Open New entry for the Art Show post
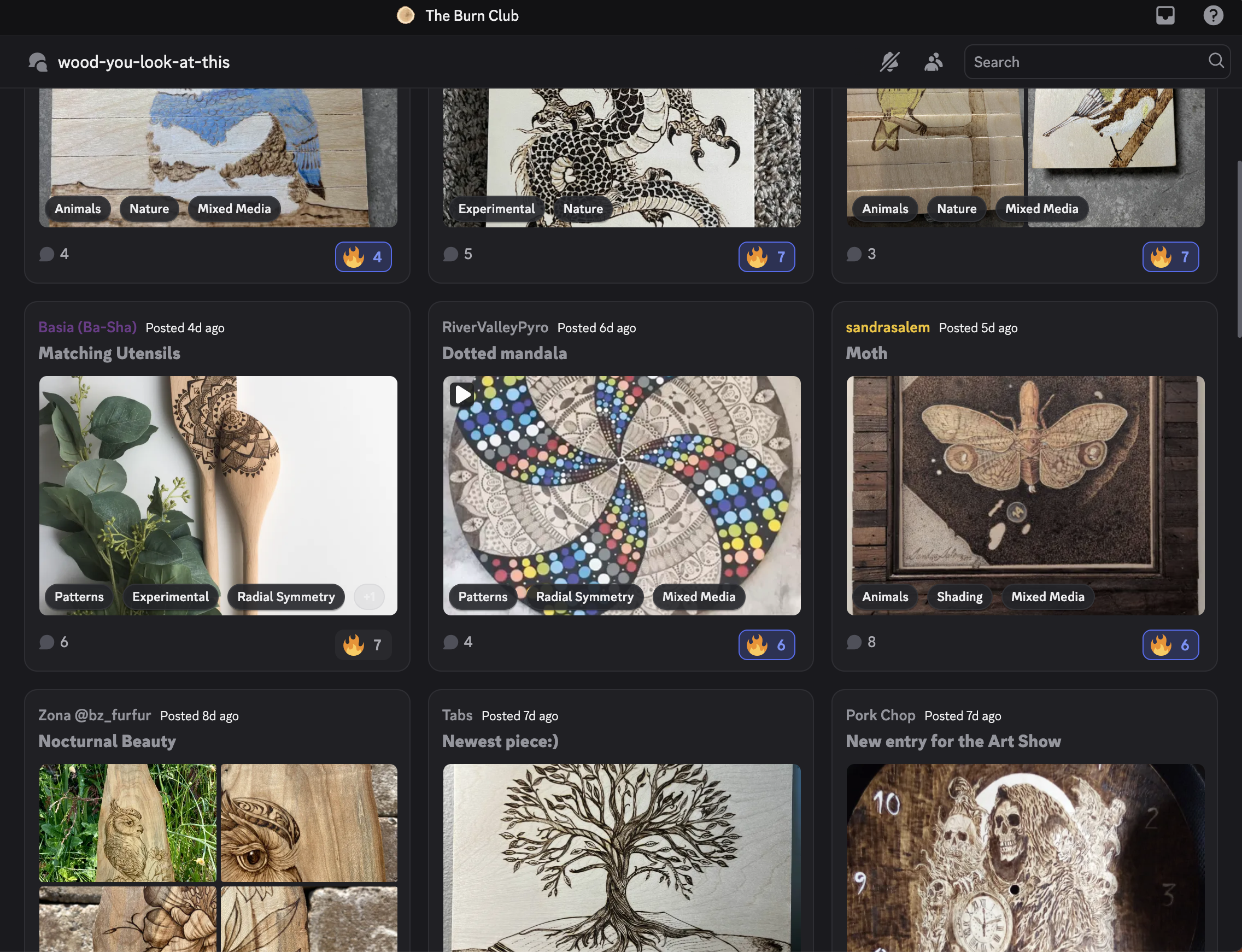Viewport: 1242px width, 952px height. (x=953, y=741)
